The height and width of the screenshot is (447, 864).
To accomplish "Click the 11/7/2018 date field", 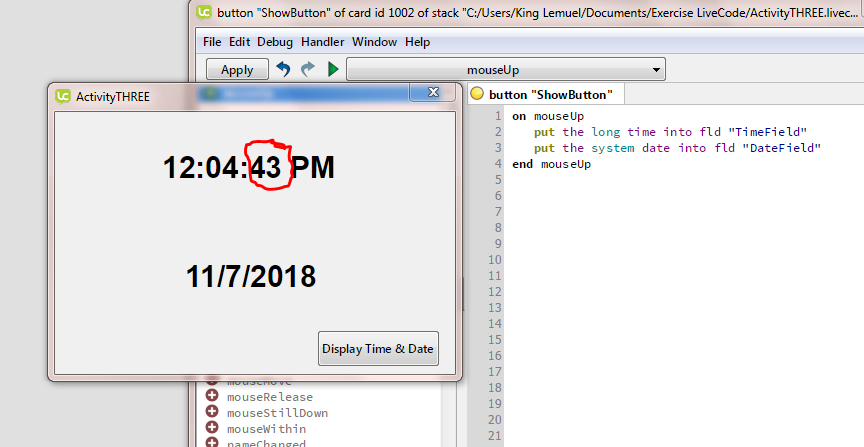I will [x=251, y=276].
